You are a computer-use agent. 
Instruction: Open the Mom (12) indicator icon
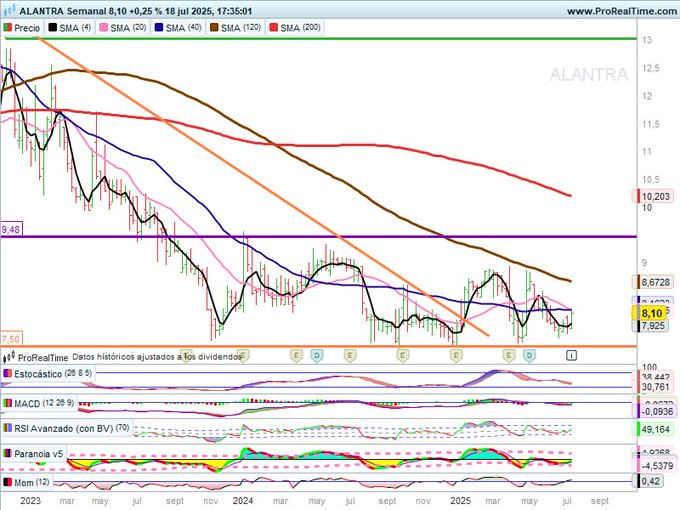(7, 482)
